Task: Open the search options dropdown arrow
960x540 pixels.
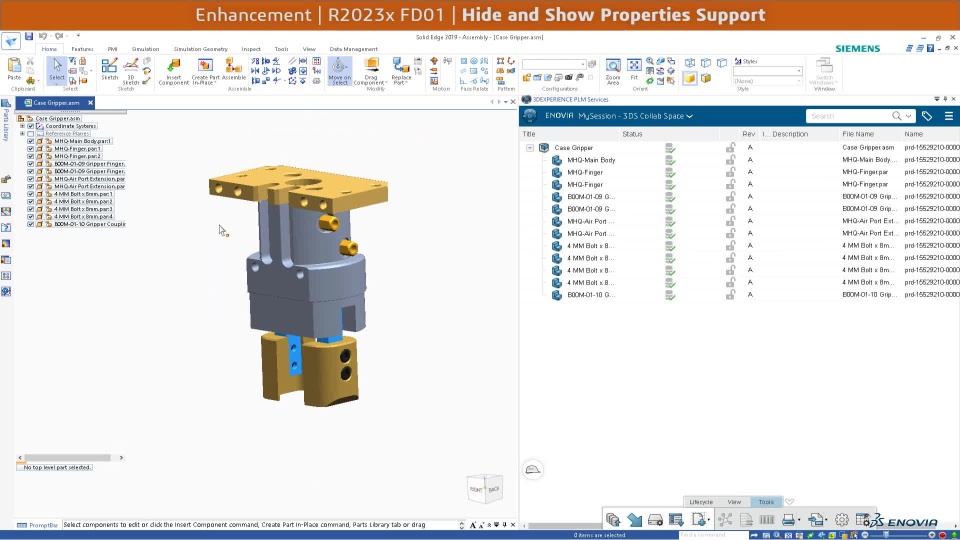Action: click(x=908, y=116)
